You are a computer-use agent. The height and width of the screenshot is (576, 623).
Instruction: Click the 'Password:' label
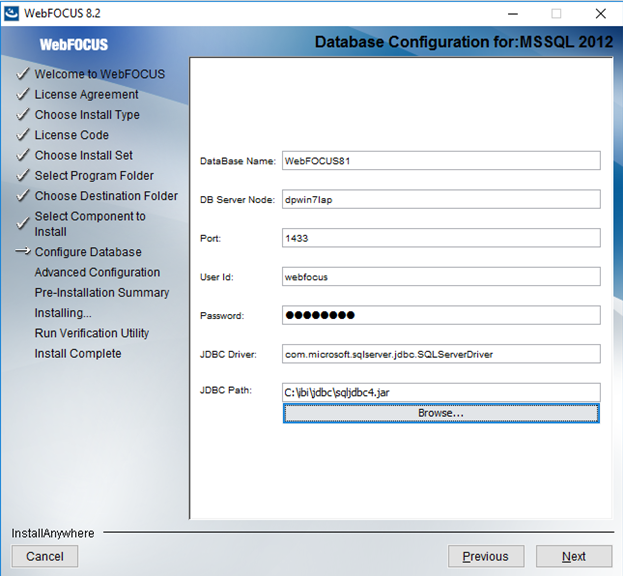click(222, 315)
